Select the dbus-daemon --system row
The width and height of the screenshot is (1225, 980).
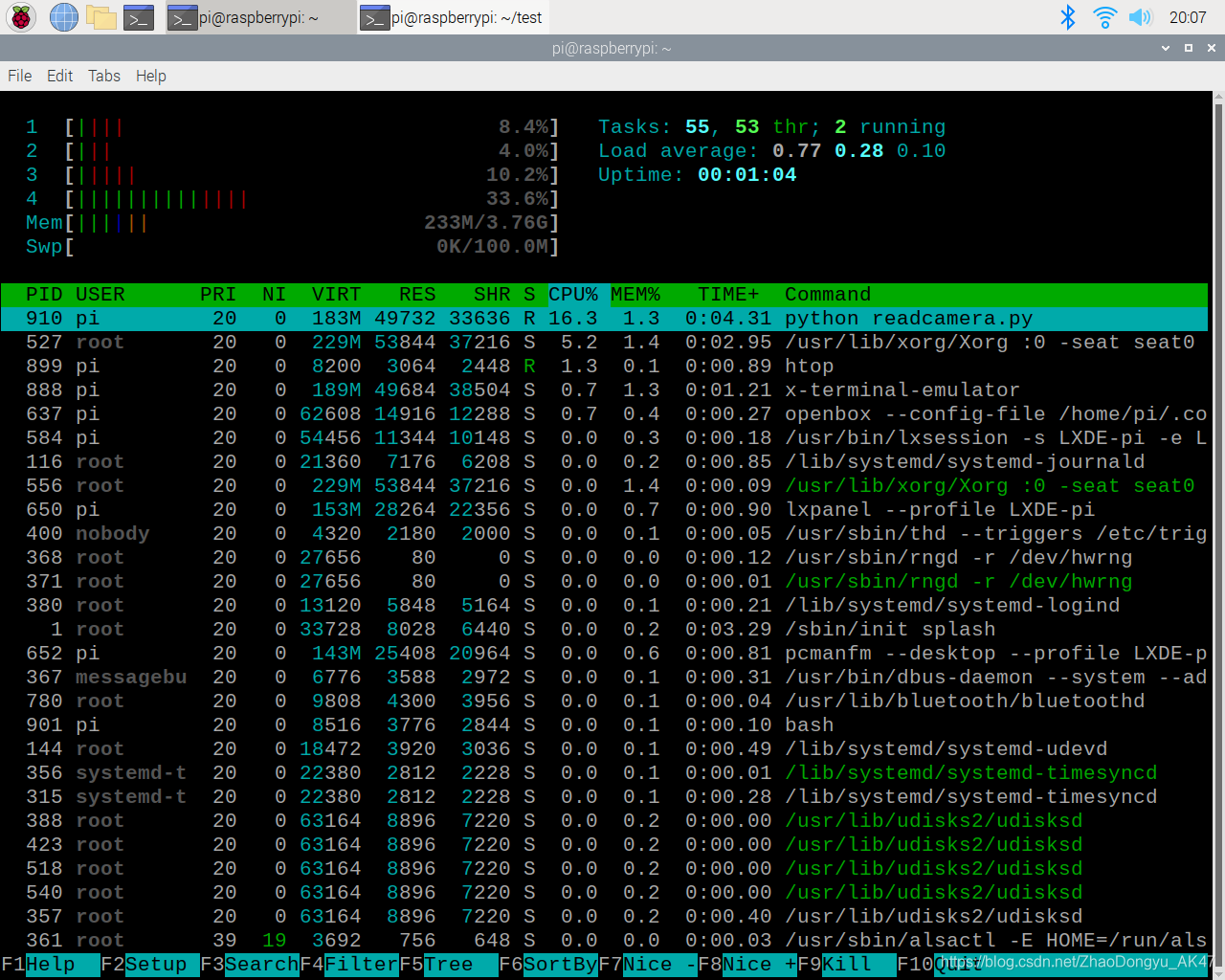(x=604, y=678)
